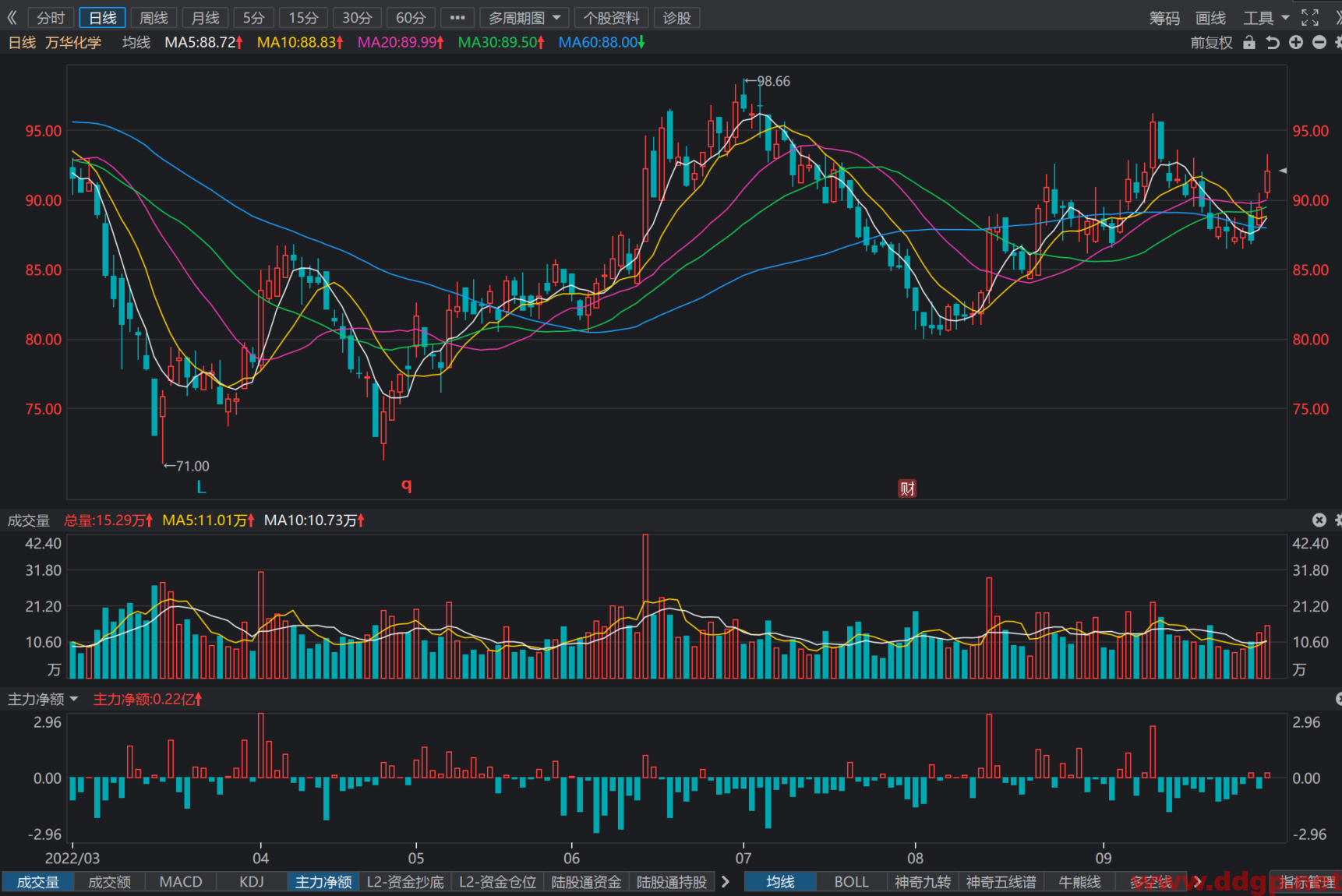
Task: Select the bottom 均线 main-chart tab
Action: [780, 882]
